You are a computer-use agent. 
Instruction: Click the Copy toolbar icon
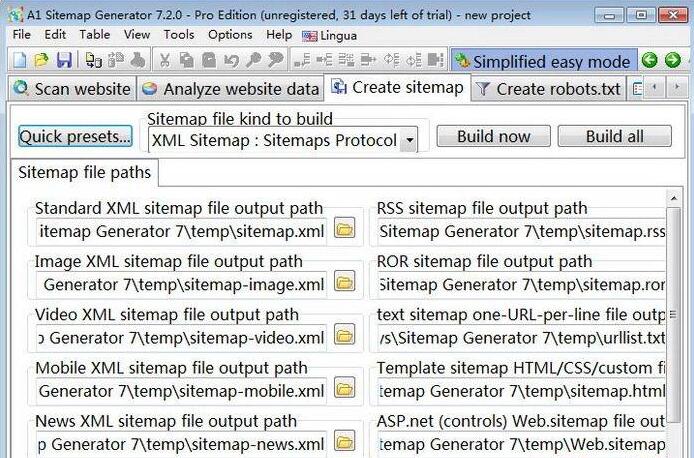coord(187,60)
